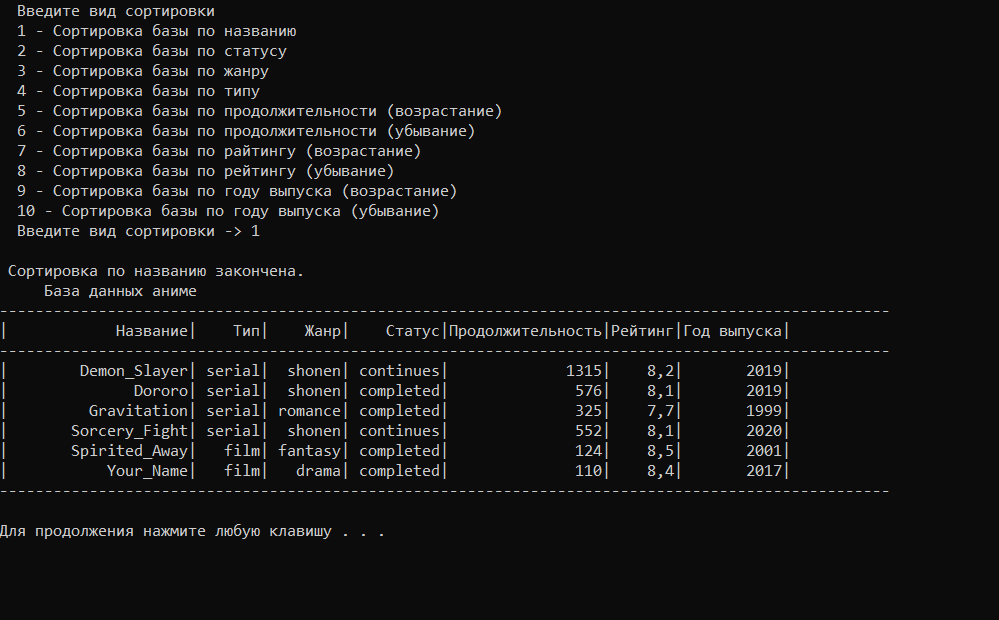Select the Dororo title cell
The image size is (999, 620).
pos(161,391)
